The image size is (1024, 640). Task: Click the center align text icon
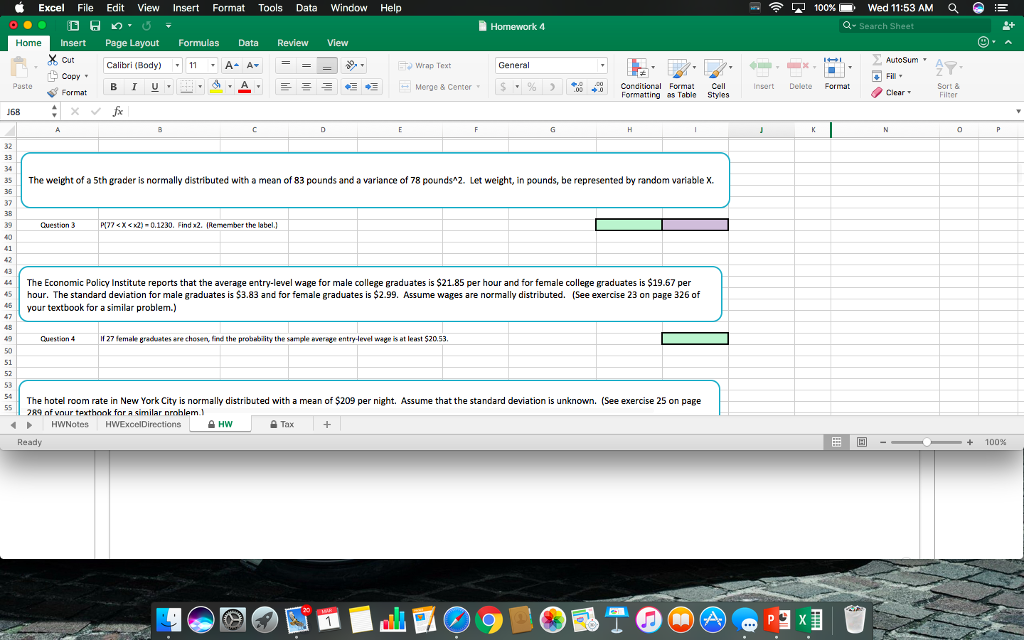click(x=306, y=86)
